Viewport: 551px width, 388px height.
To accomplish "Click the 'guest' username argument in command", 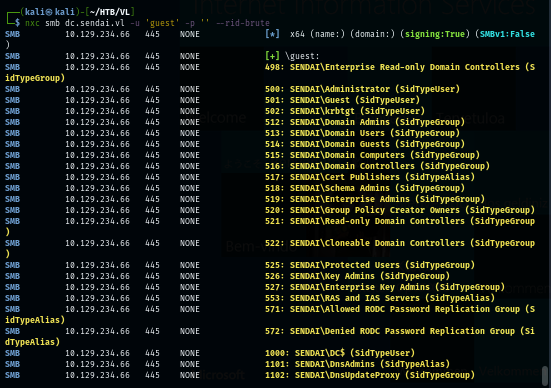I will click(x=162, y=23).
